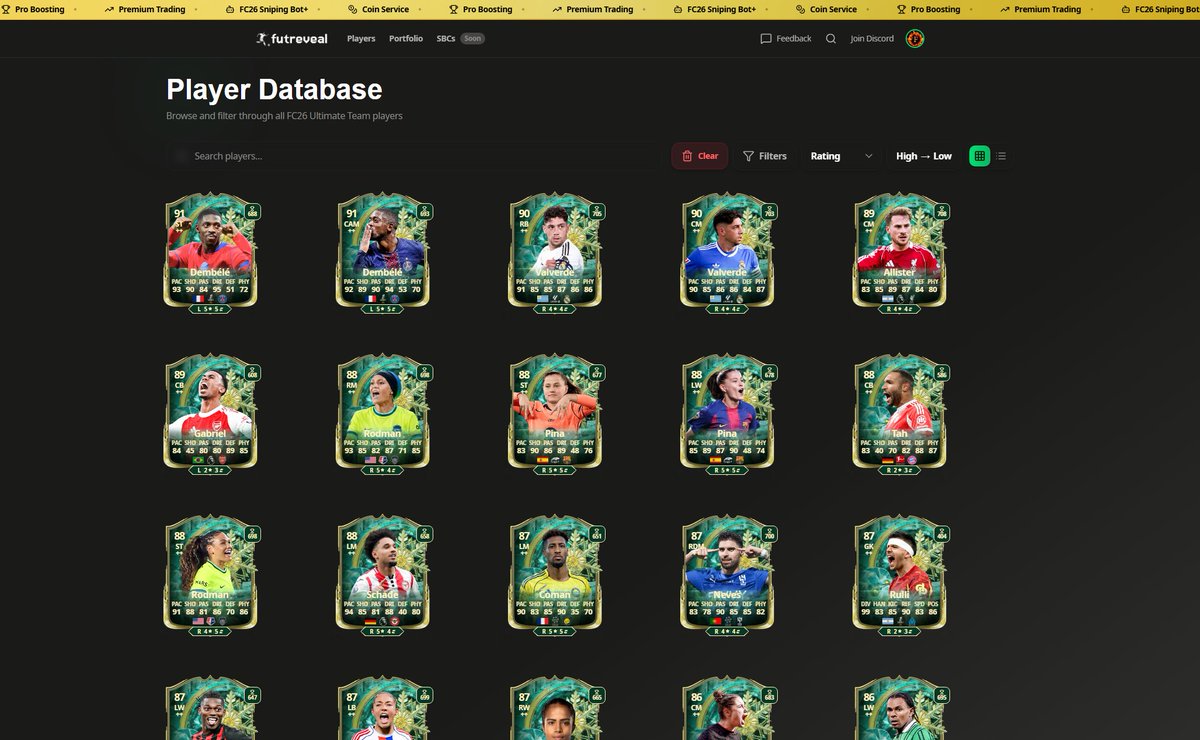Open the 91 CAM Dembélé card
Viewport: 1200px width, 740px height.
coord(383,253)
